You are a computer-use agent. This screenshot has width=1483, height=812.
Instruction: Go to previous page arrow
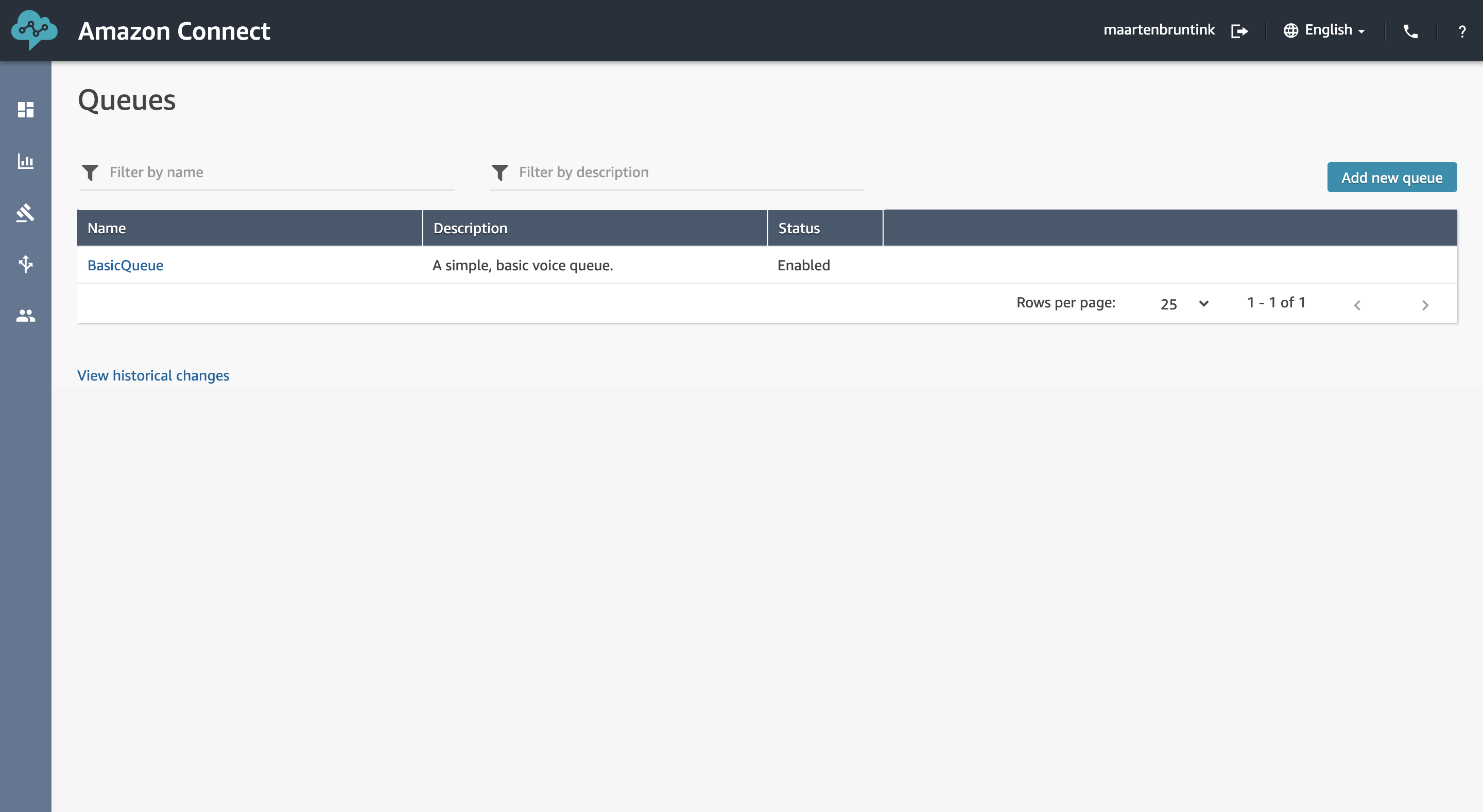(1357, 305)
